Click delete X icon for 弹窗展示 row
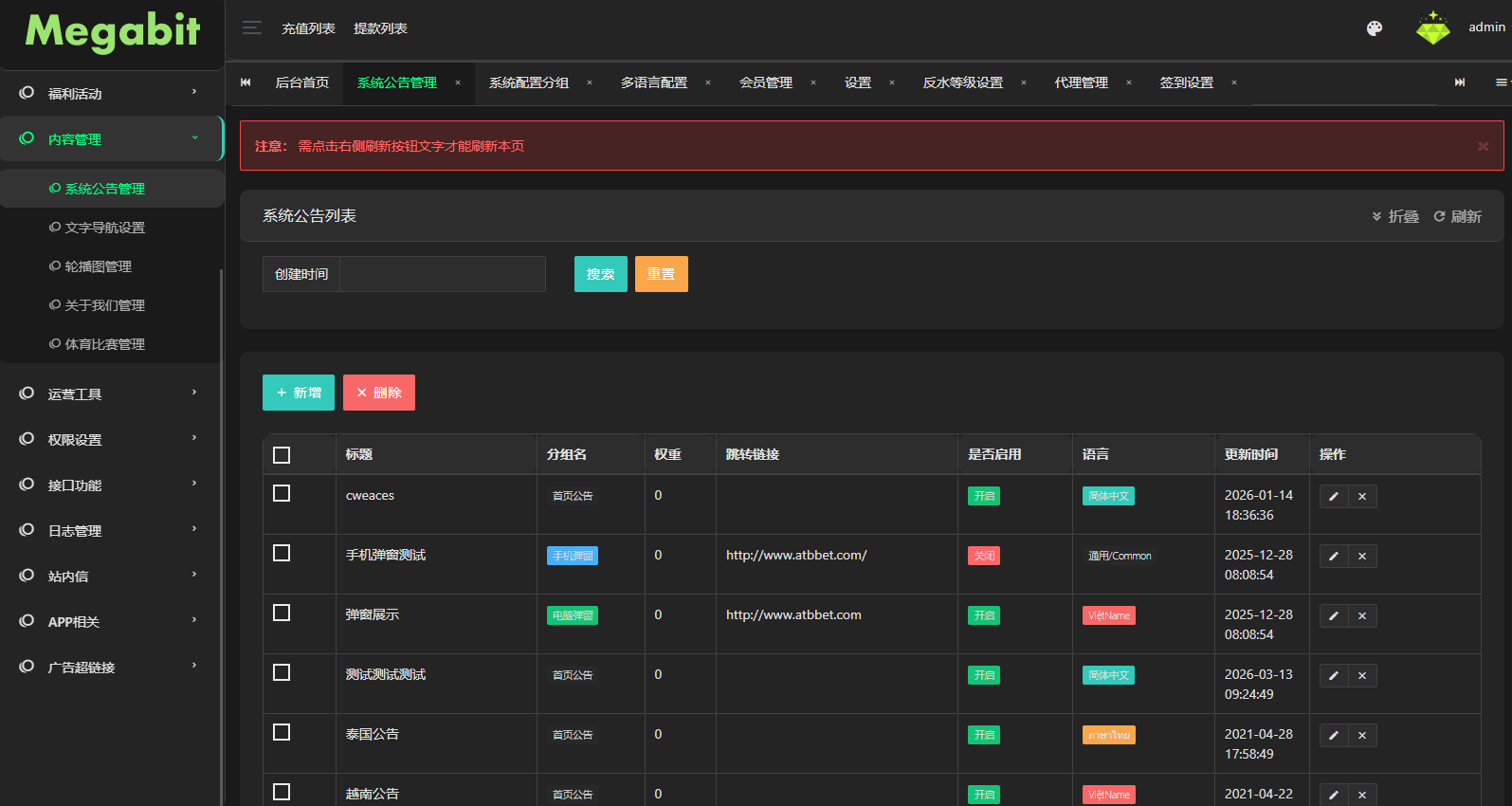 pos(1362,616)
